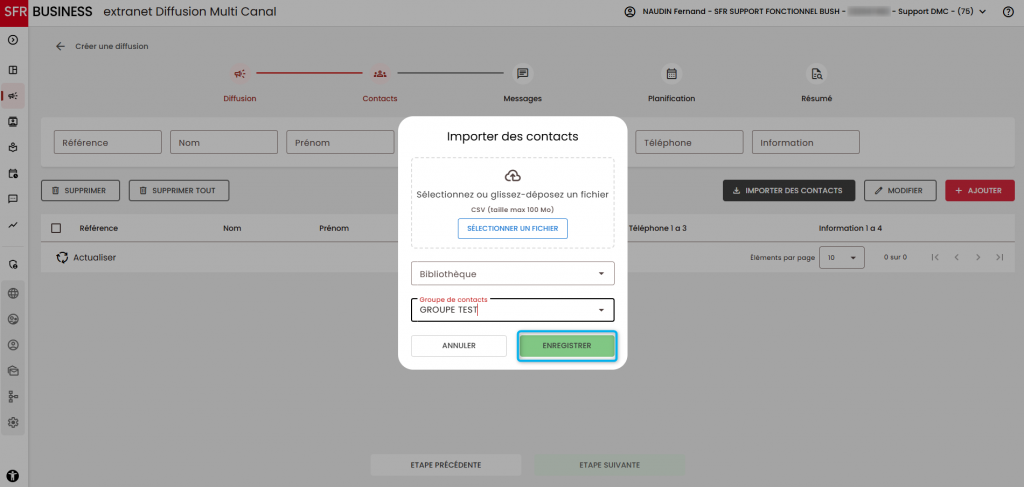Viewport: 1024px width, 487px height.
Task: Open the chat message icon in sidebar
Action: (13, 199)
